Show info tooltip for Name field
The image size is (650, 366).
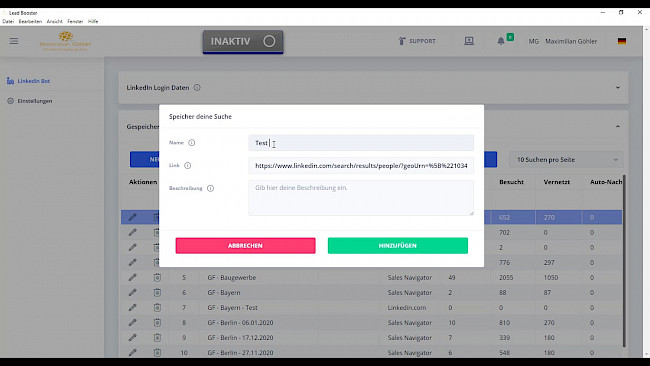(x=192, y=143)
